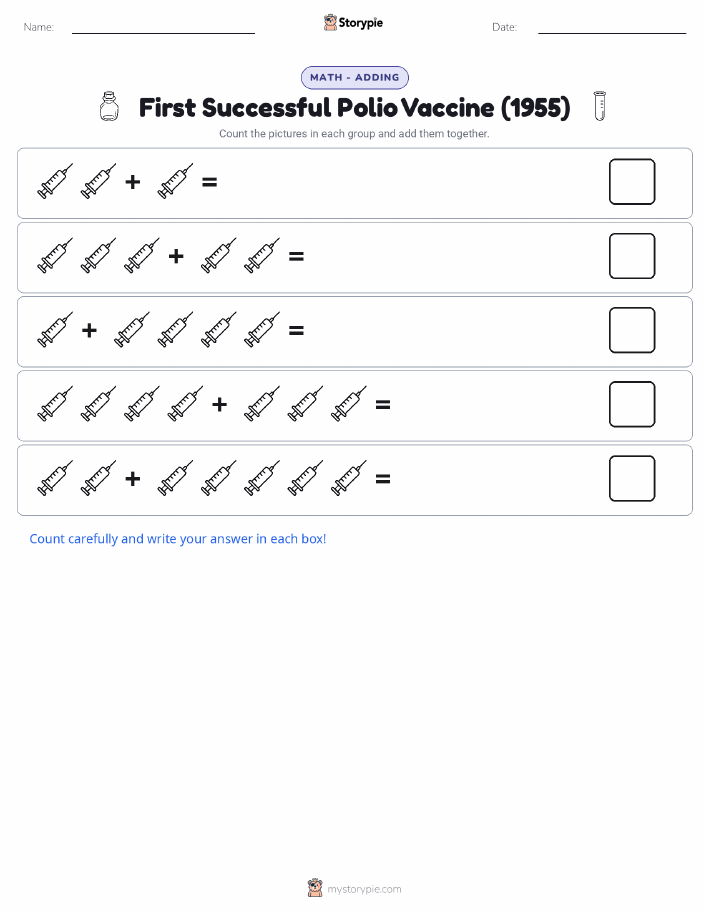Screen dimensions: 709x917
Task: Click the First Successful Polio Vaccine title
Action: click(x=354, y=108)
